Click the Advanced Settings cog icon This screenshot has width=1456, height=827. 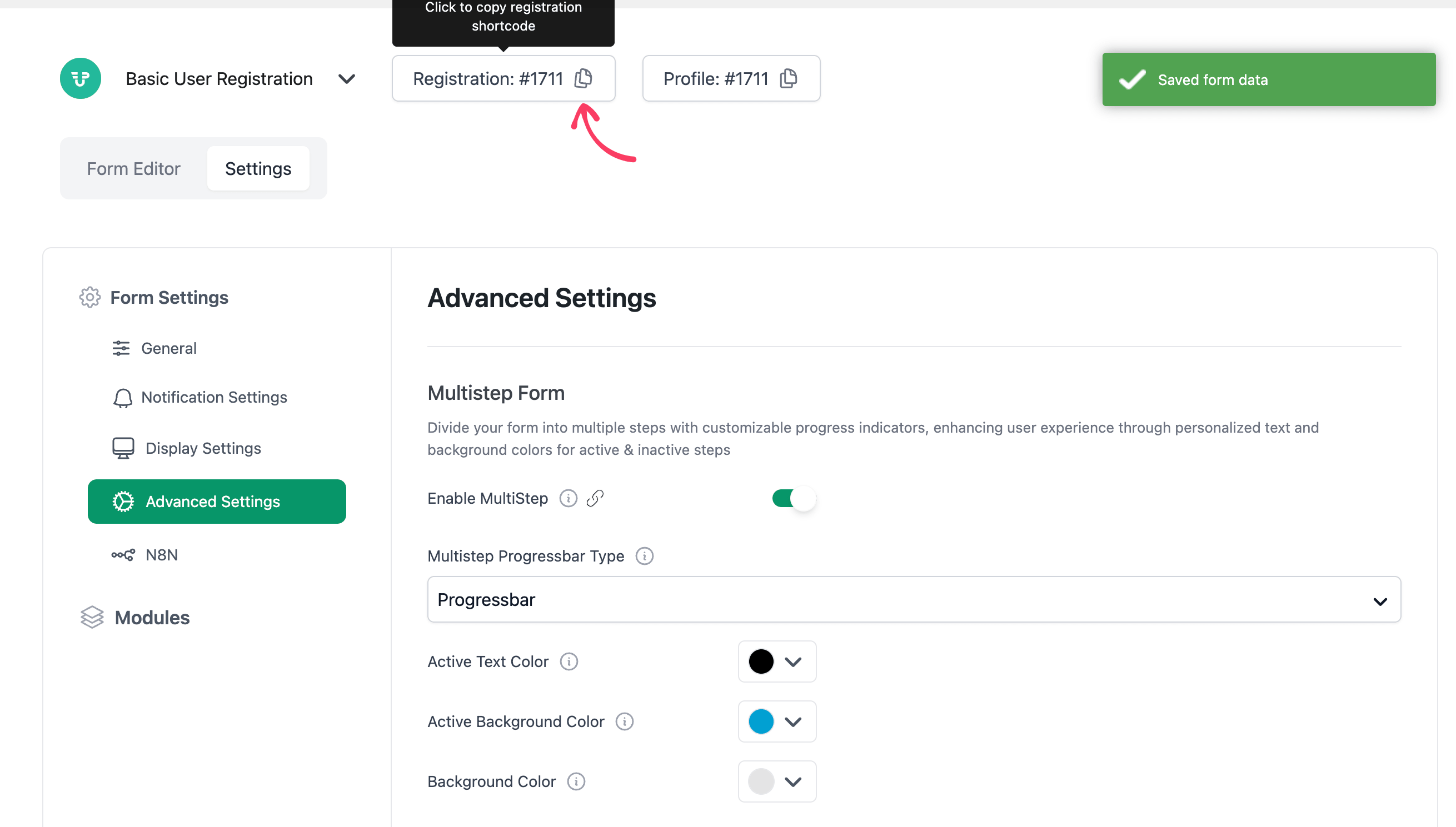pyautogui.click(x=123, y=502)
